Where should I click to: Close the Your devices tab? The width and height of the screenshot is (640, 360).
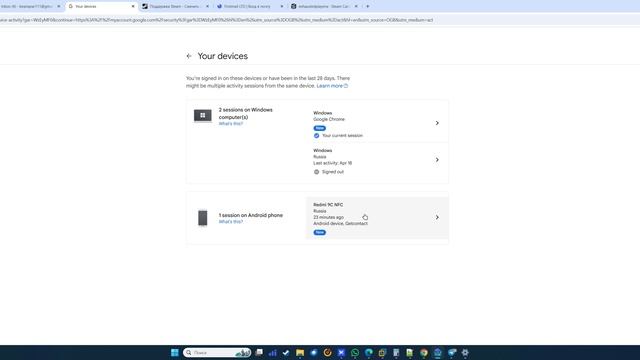point(133,7)
